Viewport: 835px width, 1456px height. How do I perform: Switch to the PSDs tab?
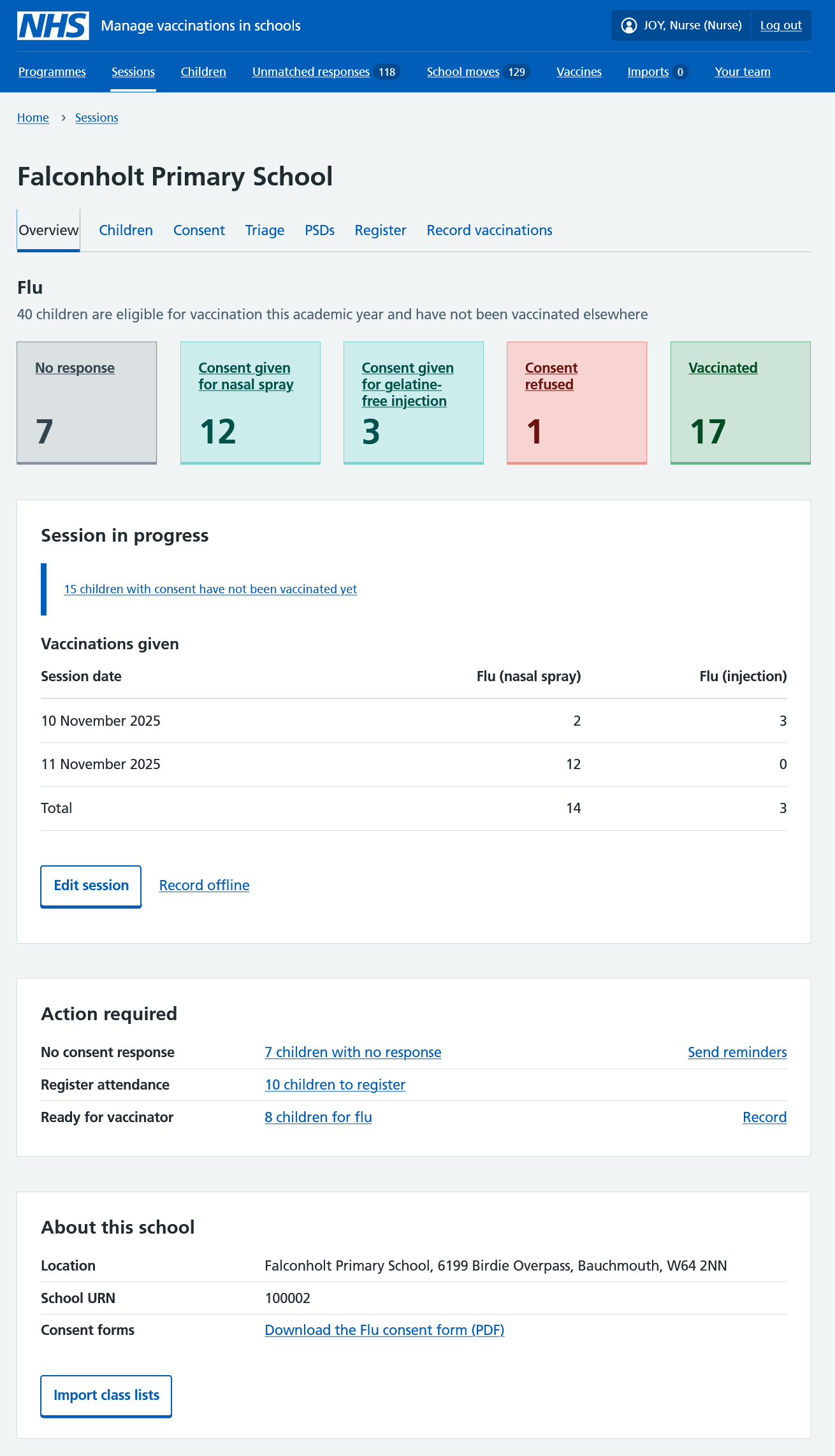tap(319, 230)
